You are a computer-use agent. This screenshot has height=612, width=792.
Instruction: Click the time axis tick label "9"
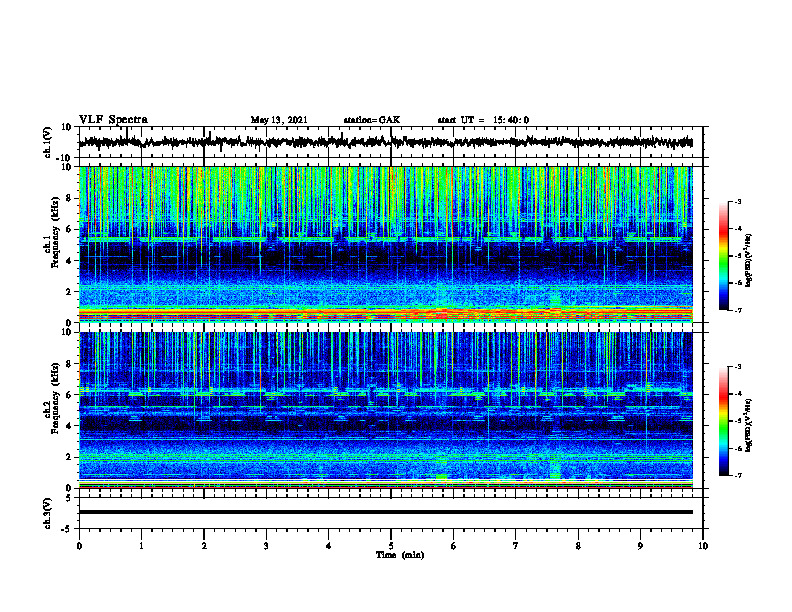click(640, 546)
